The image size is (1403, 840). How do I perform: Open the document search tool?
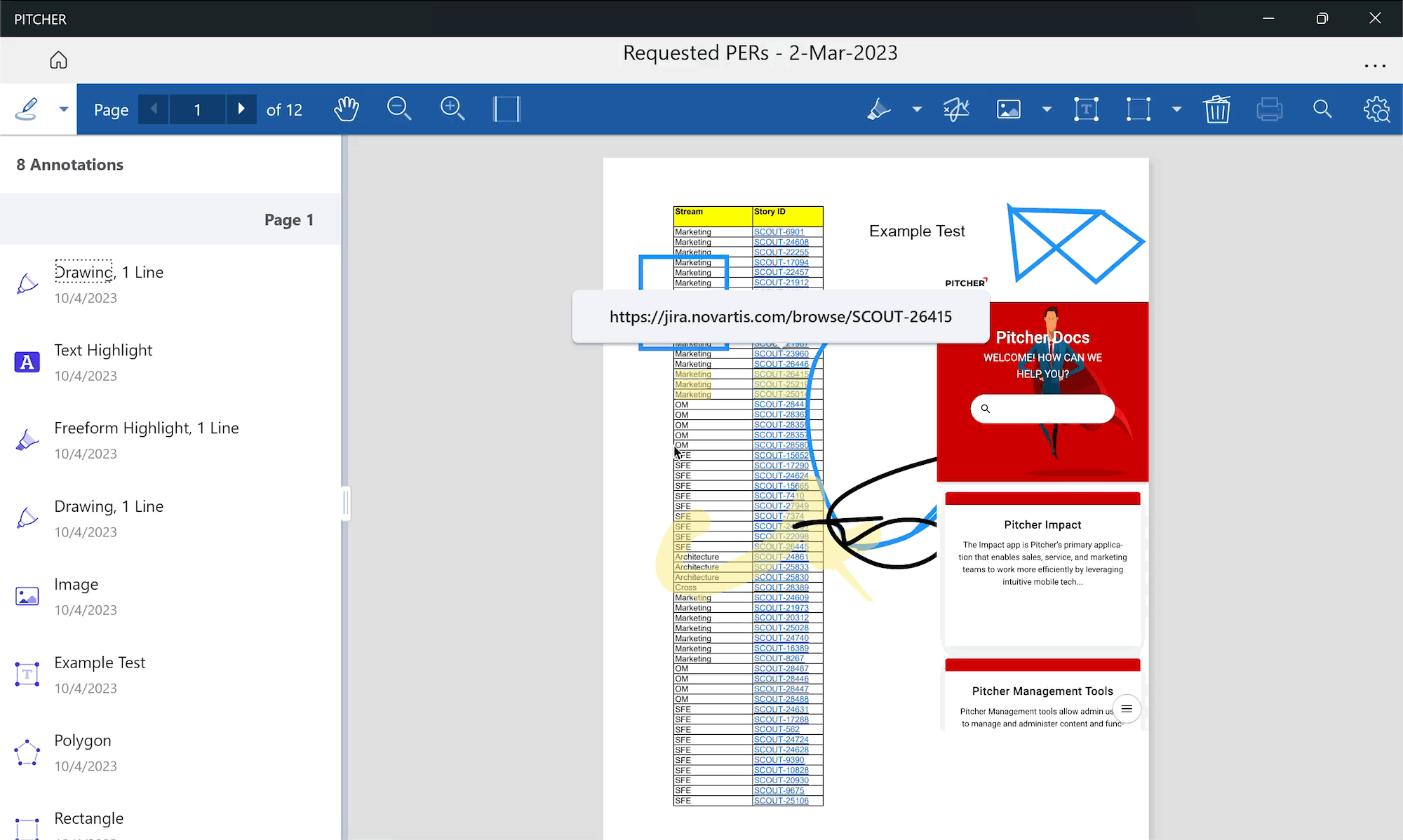click(x=1322, y=109)
